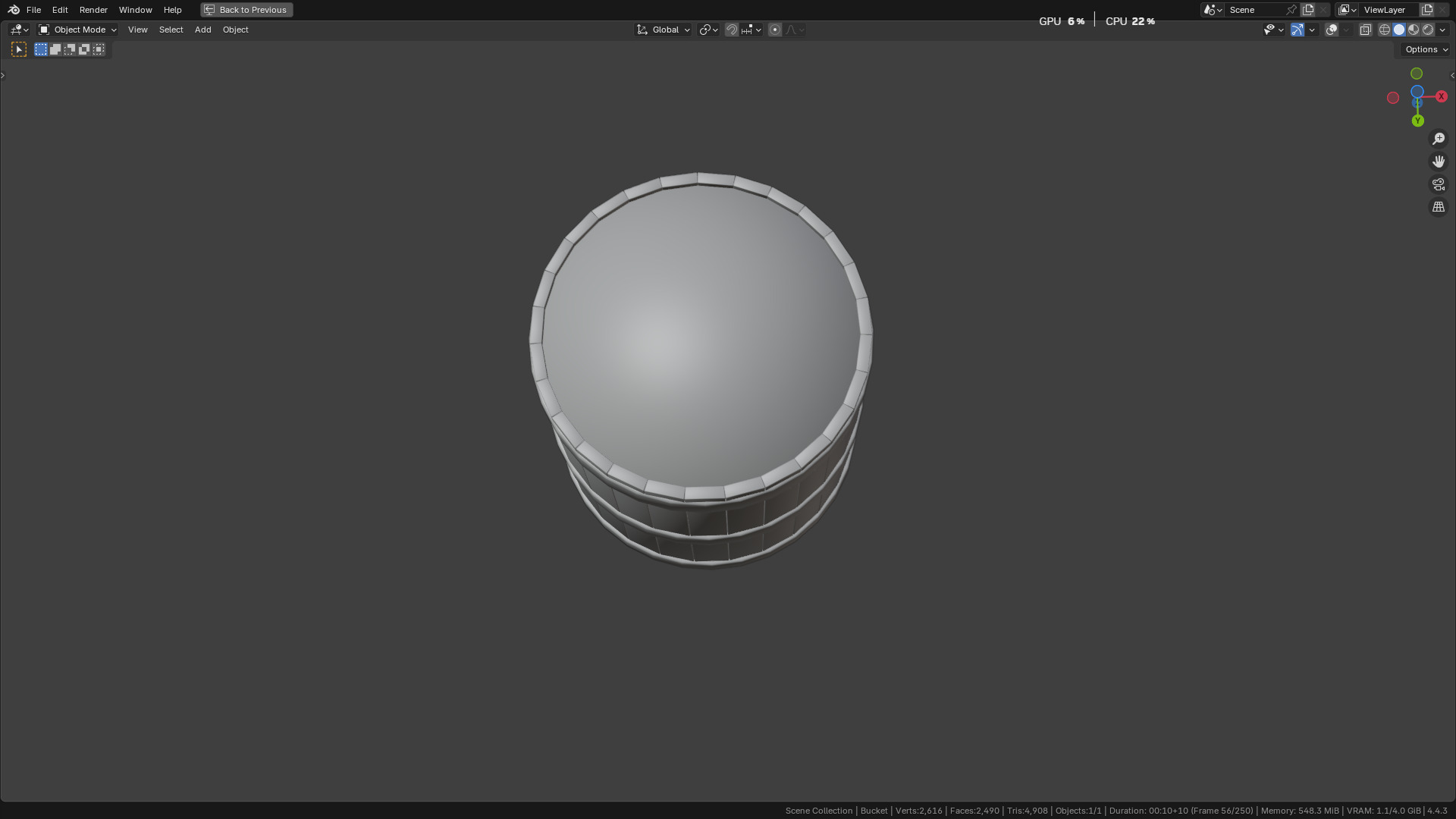Open the viewport Select menu
The width and height of the screenshot is (1456, 819).
(171, 30)
